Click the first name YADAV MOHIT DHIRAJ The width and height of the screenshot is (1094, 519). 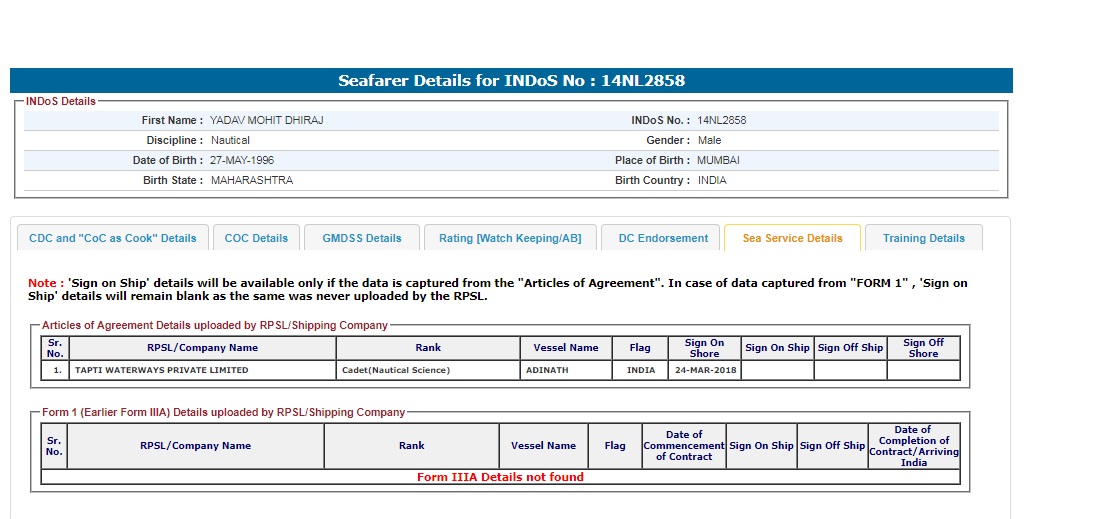click(x=266, y=120)
